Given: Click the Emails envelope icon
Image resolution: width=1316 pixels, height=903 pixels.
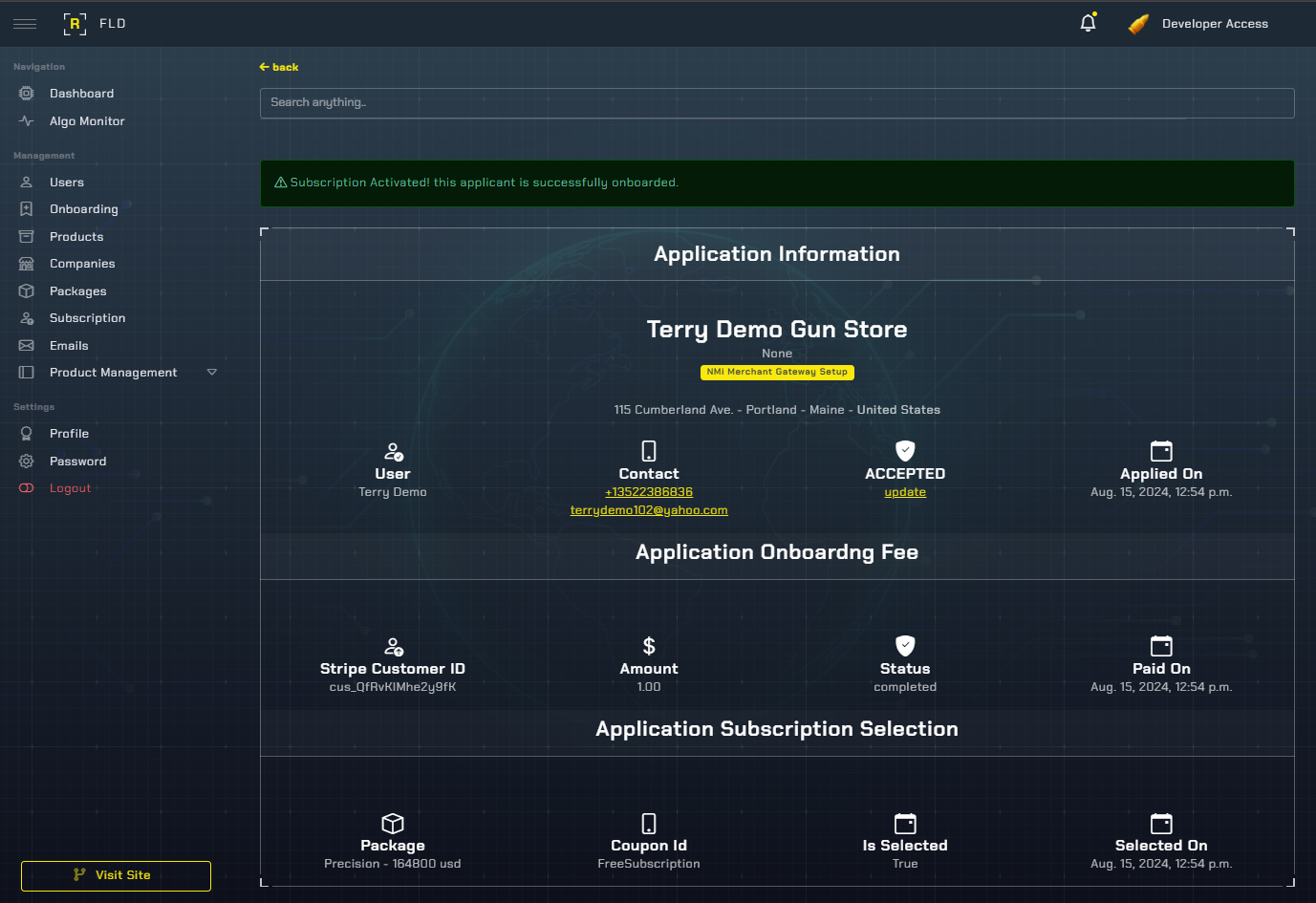Looking at the screenshot, I should click(27, 346).
